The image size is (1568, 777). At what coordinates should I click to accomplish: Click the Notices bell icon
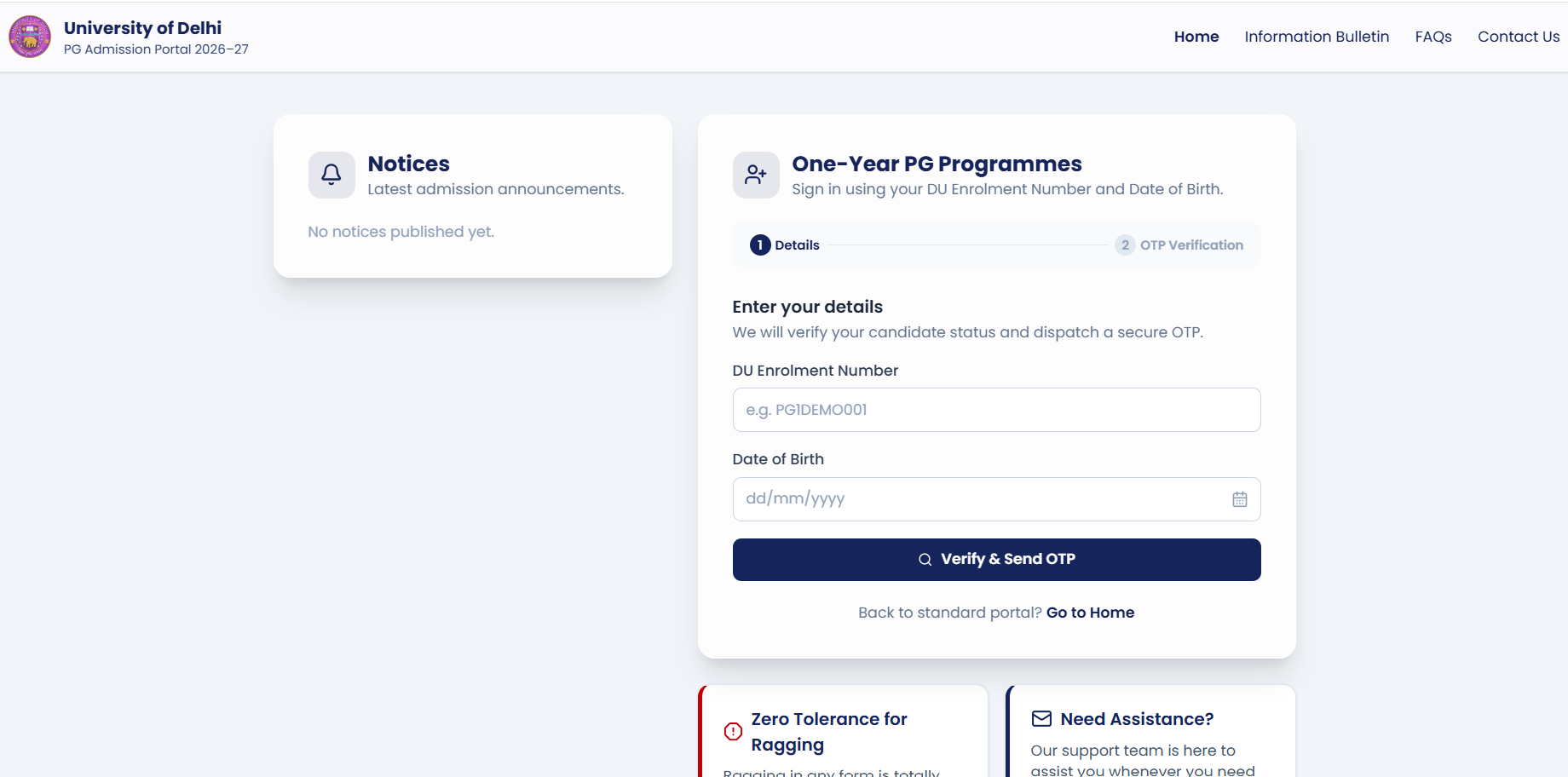(x=331, y=175)
